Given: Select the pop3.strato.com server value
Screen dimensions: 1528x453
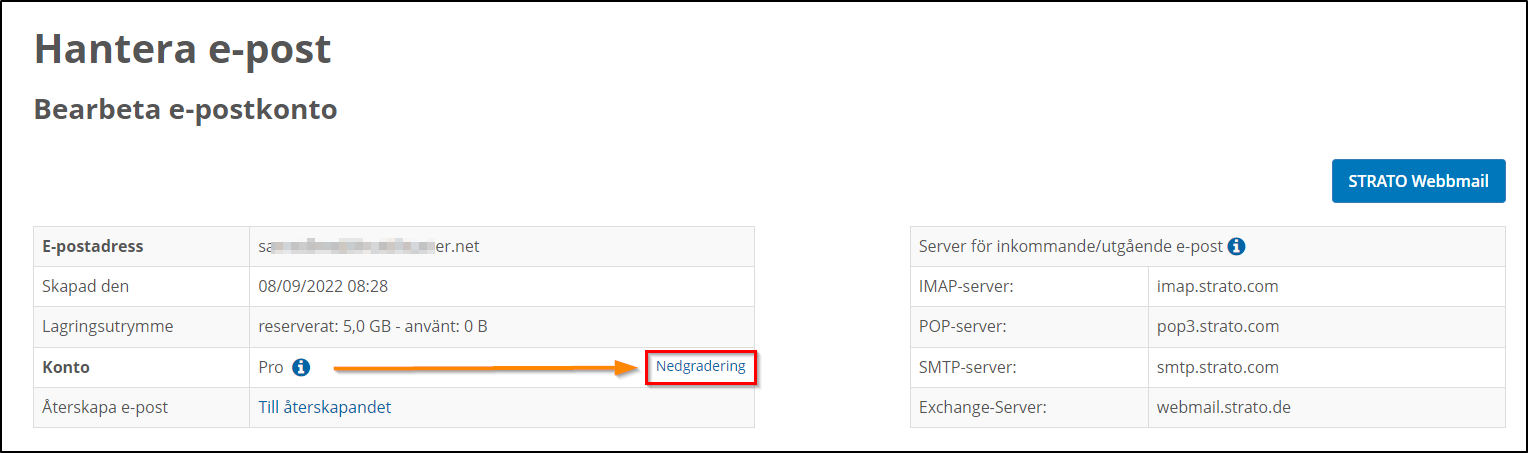Looking at the screenshot, I should [1217, 327].
